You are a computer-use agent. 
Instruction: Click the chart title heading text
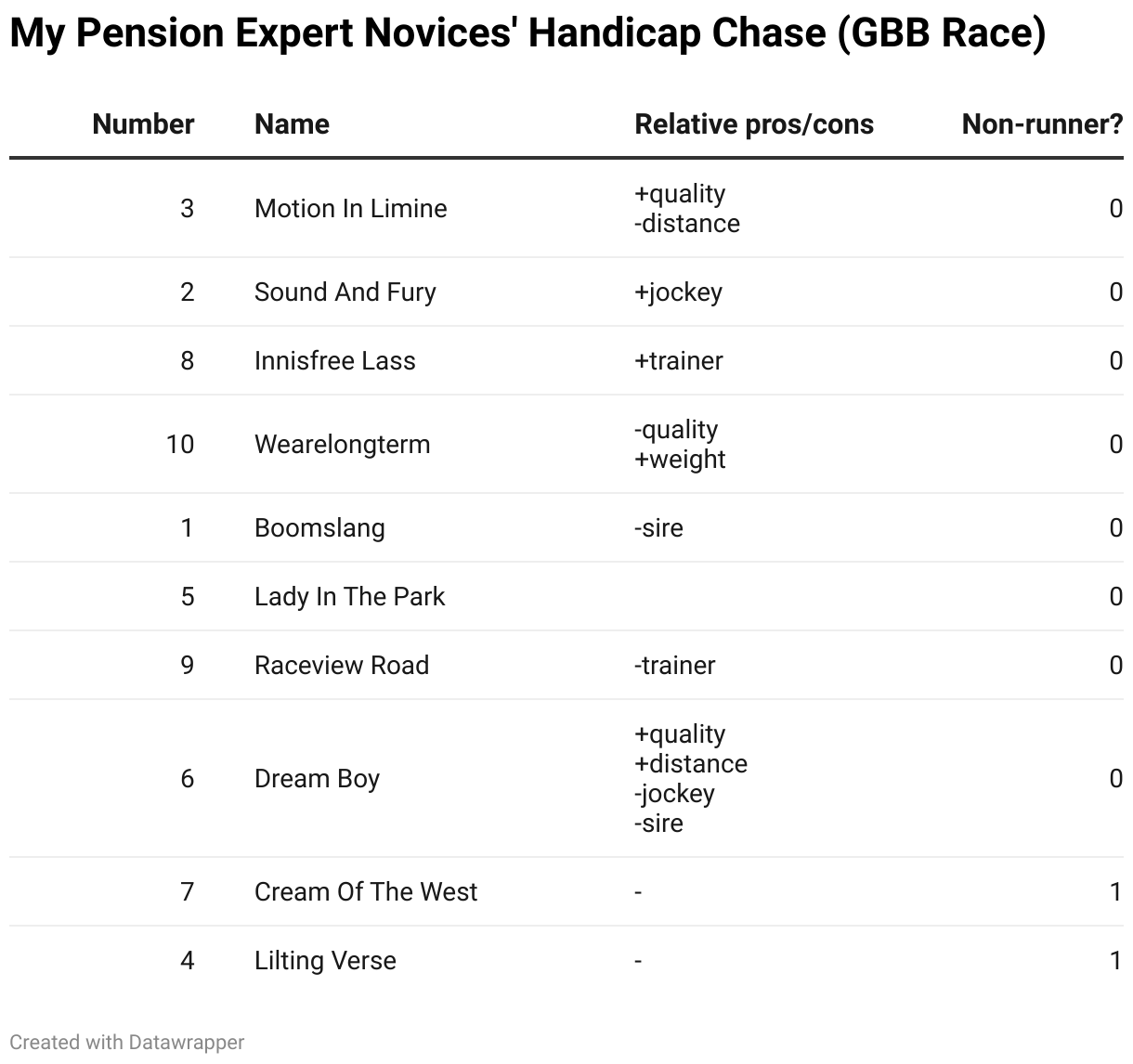[x=527, y=33]
